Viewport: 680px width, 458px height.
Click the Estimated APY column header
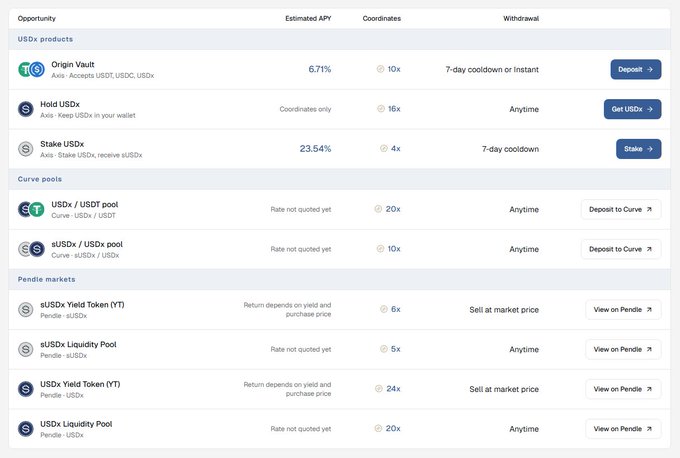(x=308, y=18)
